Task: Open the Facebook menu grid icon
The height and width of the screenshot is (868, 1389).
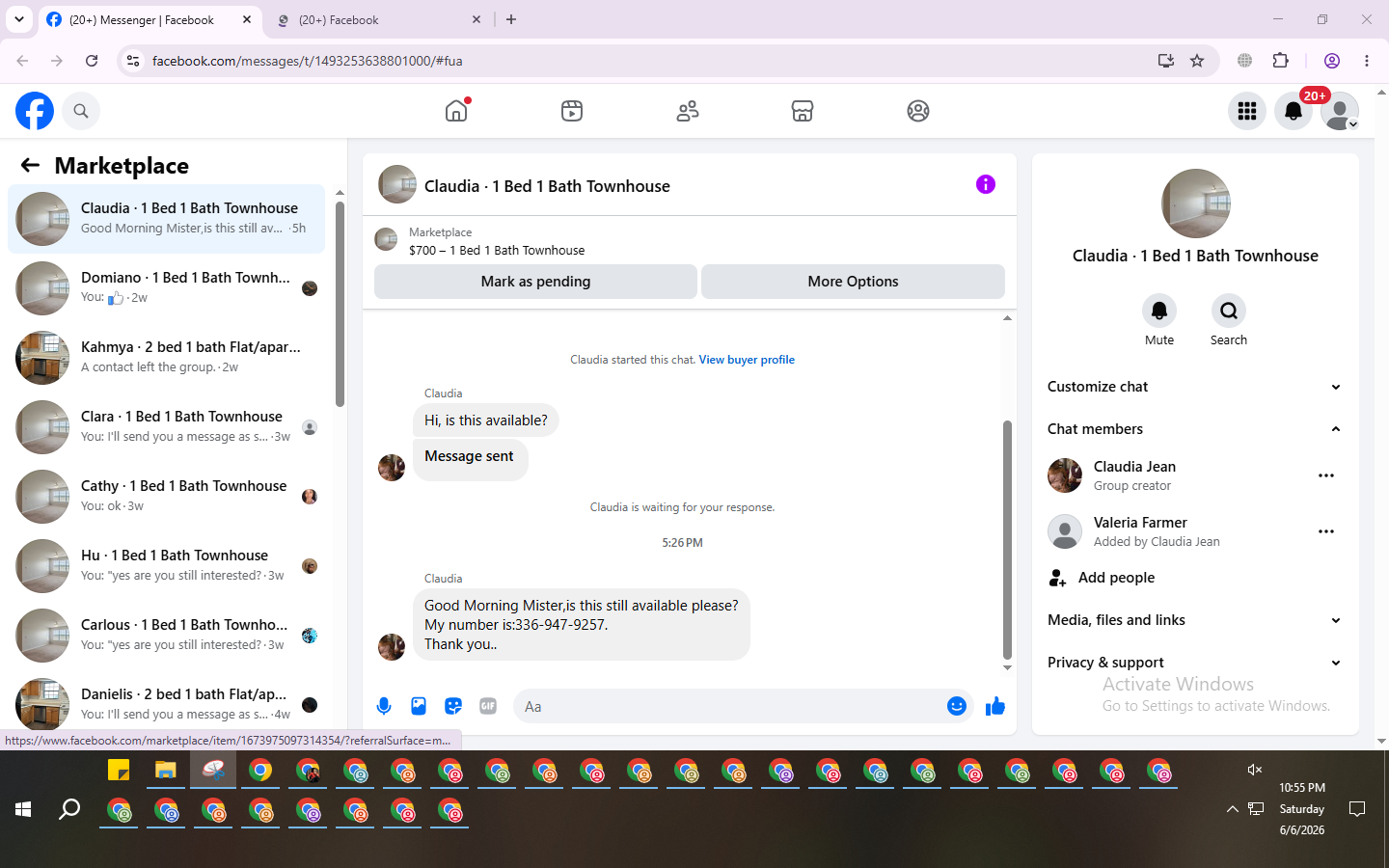Action: coord(1247,111)
